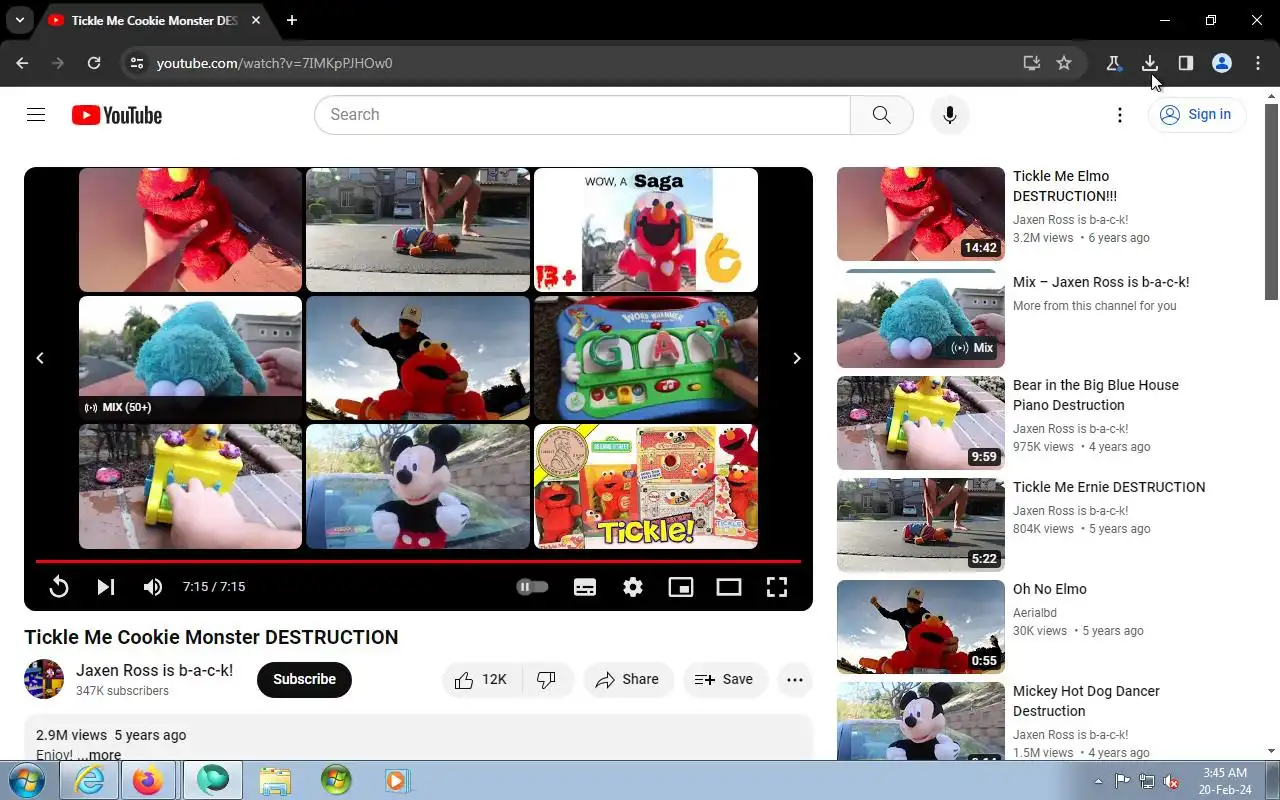Open Jaxen Ross channel avatar

pos(44,679)
